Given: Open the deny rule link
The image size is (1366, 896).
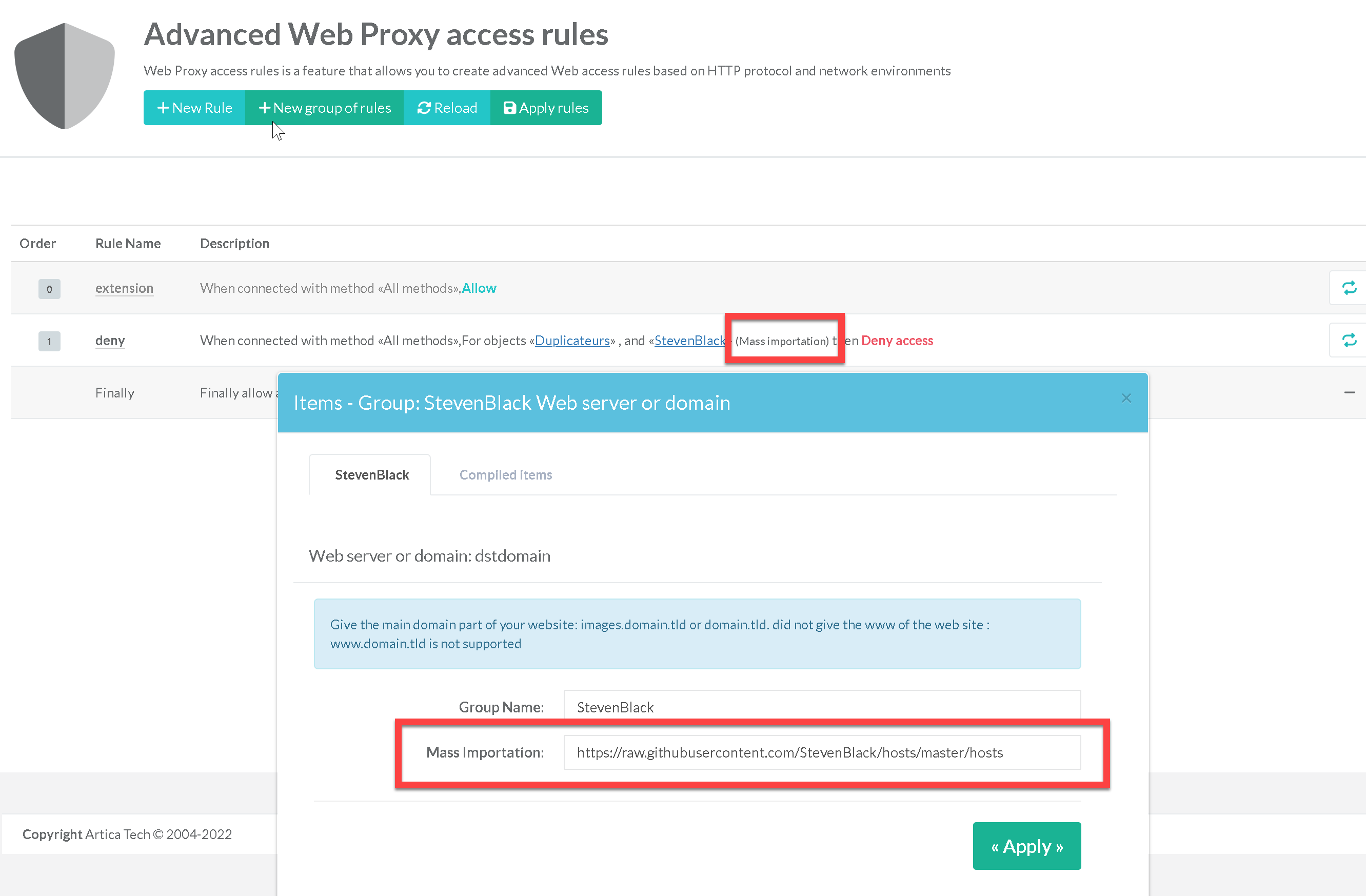Looking at the screenshot, I should tap(110, 341).
